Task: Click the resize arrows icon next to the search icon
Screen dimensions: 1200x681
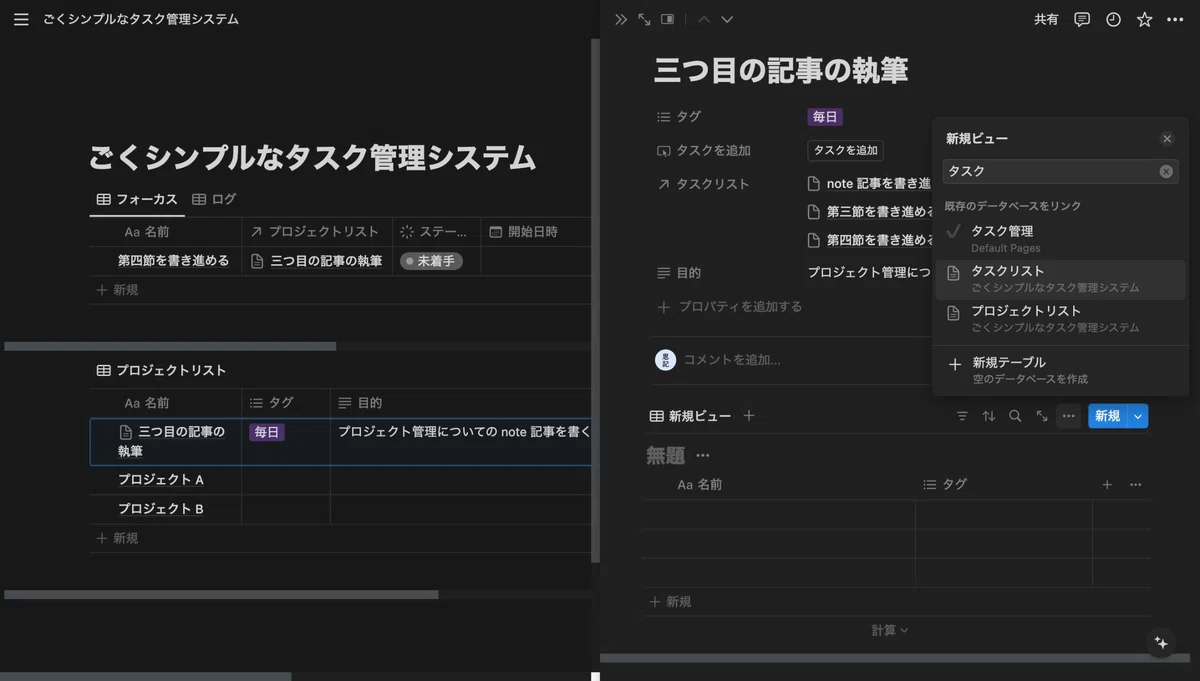Action: coord(1042,416)
